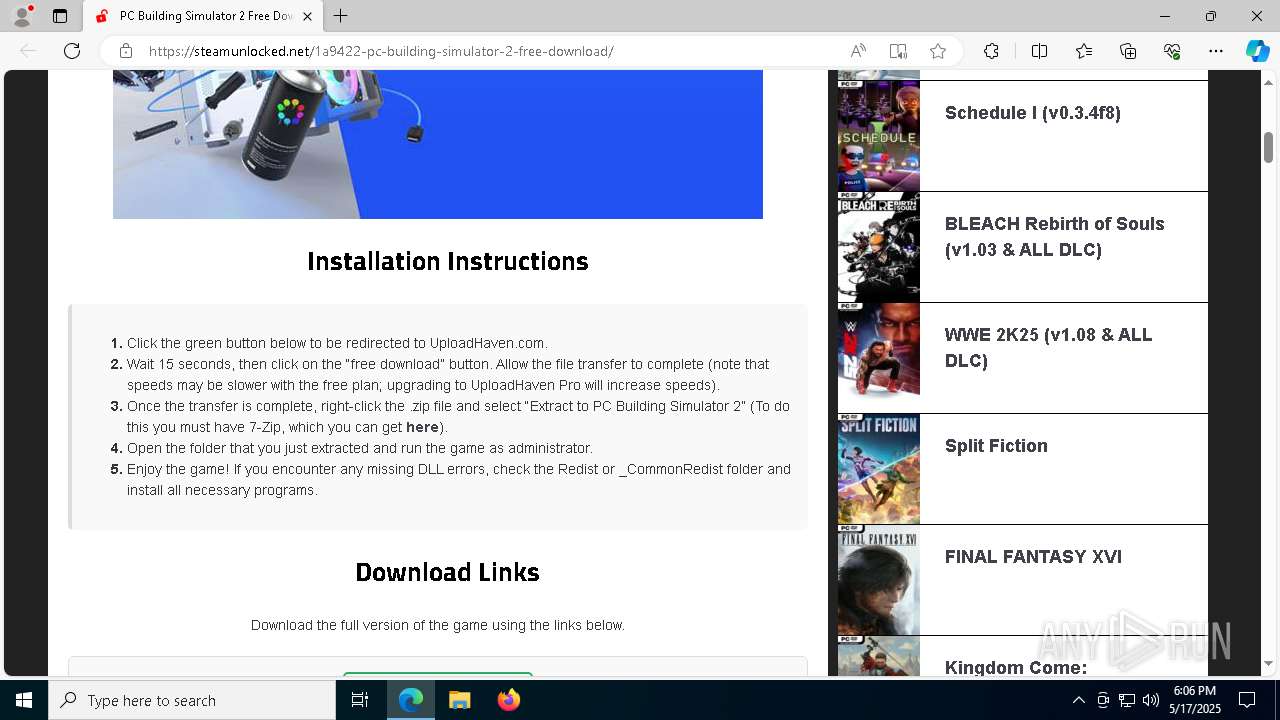1280x720 pixels.
Task: Open Kingdom Come game link
Action: click(1015, 666)
